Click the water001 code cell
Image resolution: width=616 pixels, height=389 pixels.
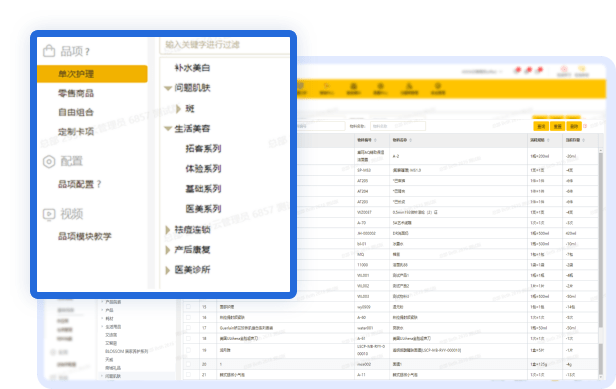[x=365, y=328]
